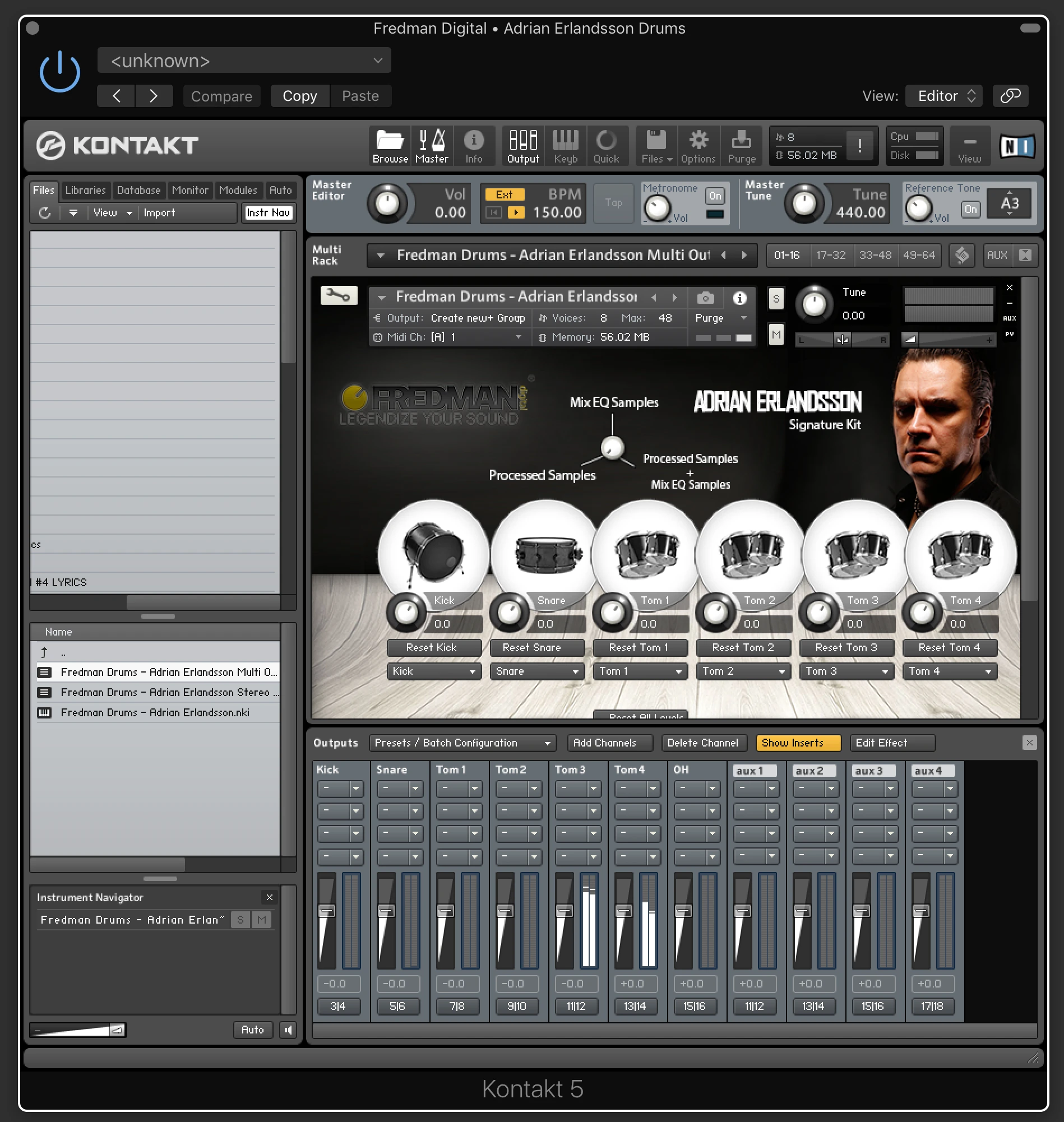This screenshot has height=1122, width=1064.
Task: Click the NI logo icon
Action: [x=1017, y=146]
